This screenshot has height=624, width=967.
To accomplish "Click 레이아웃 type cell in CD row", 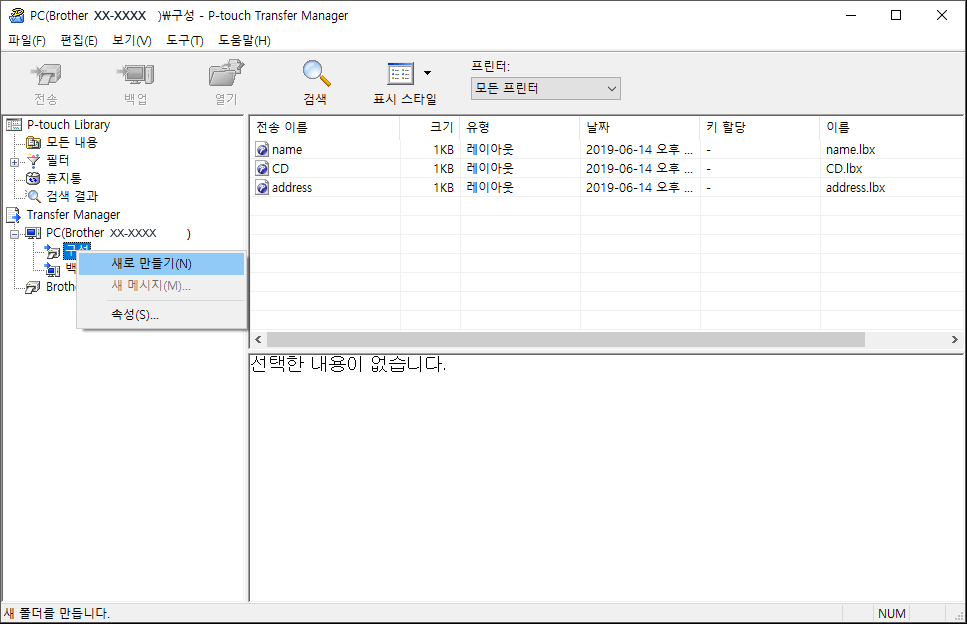I will click(x=490, y=169).
